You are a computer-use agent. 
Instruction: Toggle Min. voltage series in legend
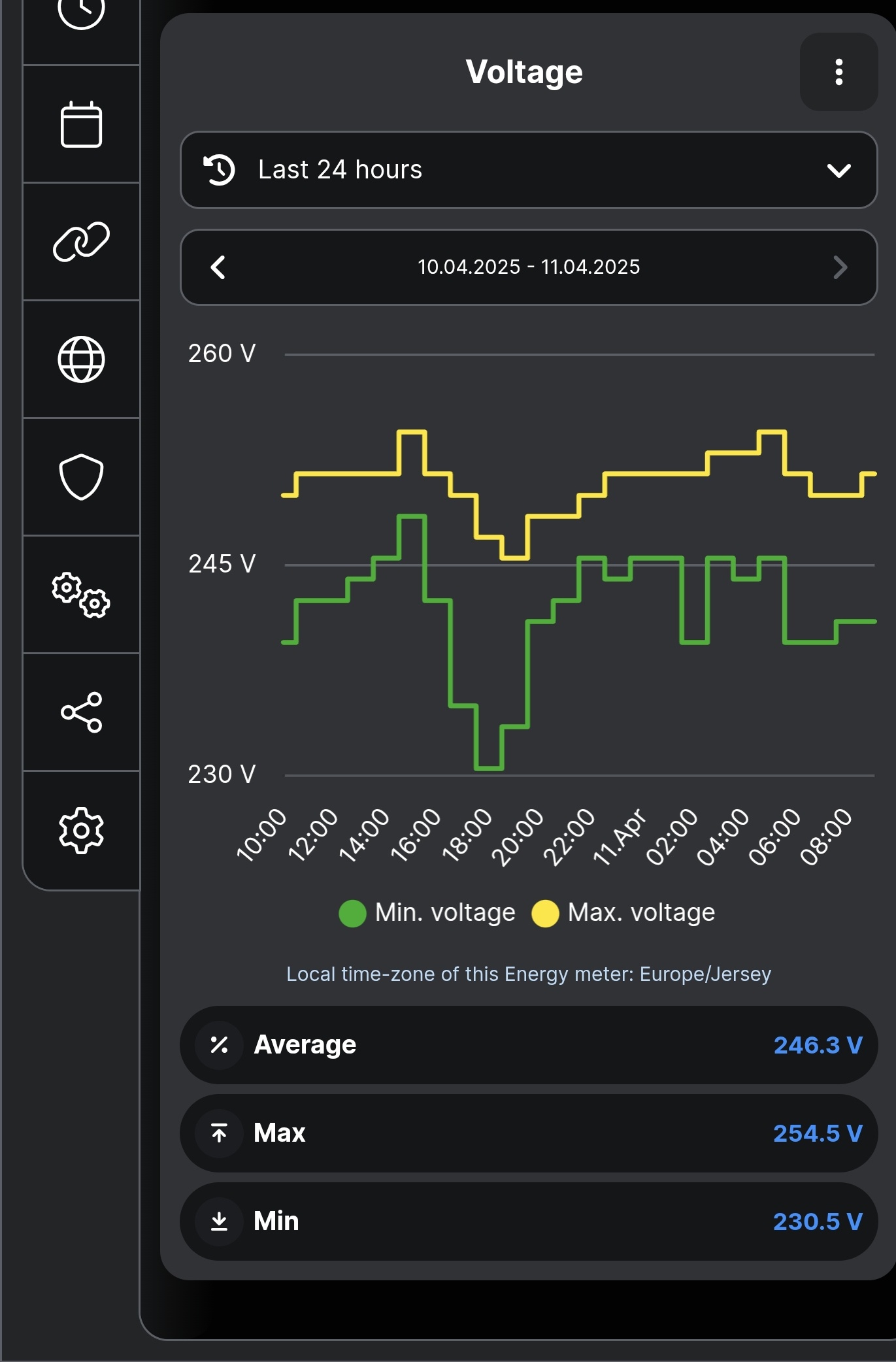(444, 912)
